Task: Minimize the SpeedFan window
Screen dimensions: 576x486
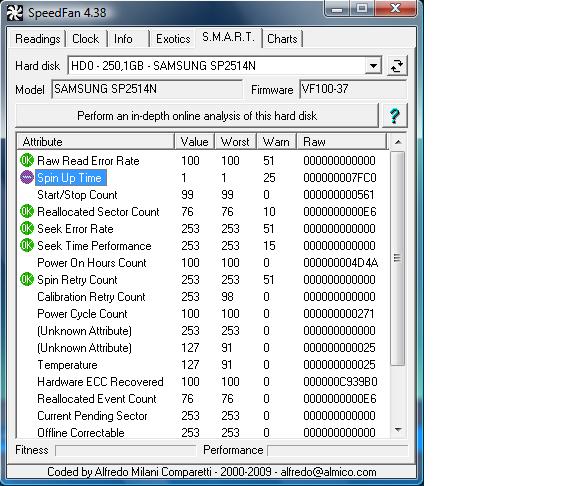Action: [336, 9]
